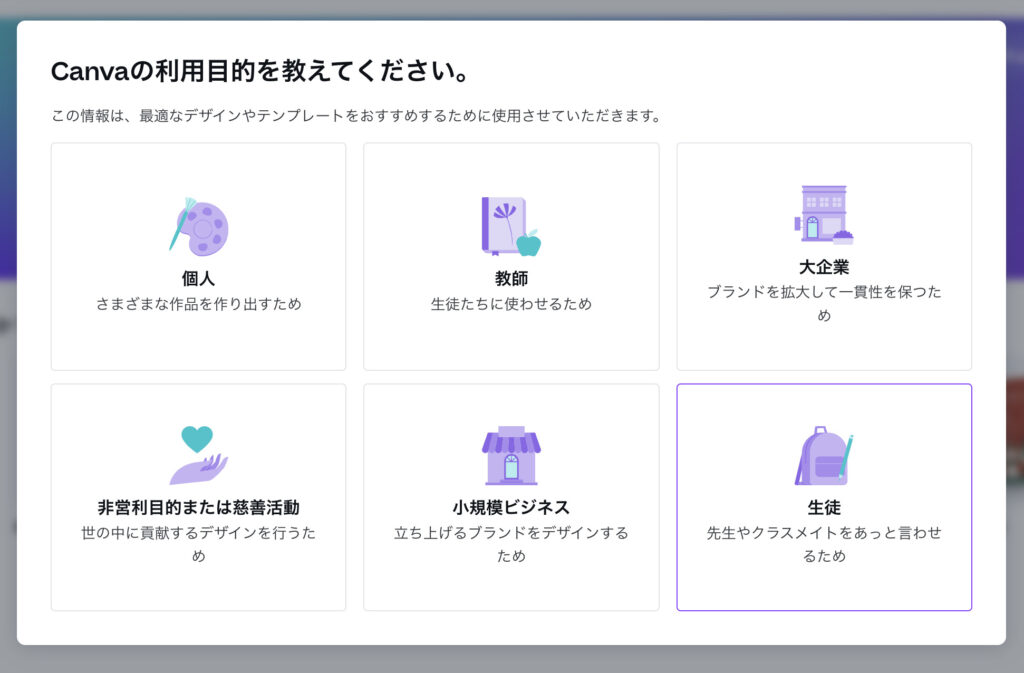Click text さまざまな作品を作り出すため
Screen dimensions: 1024x673
199,304
